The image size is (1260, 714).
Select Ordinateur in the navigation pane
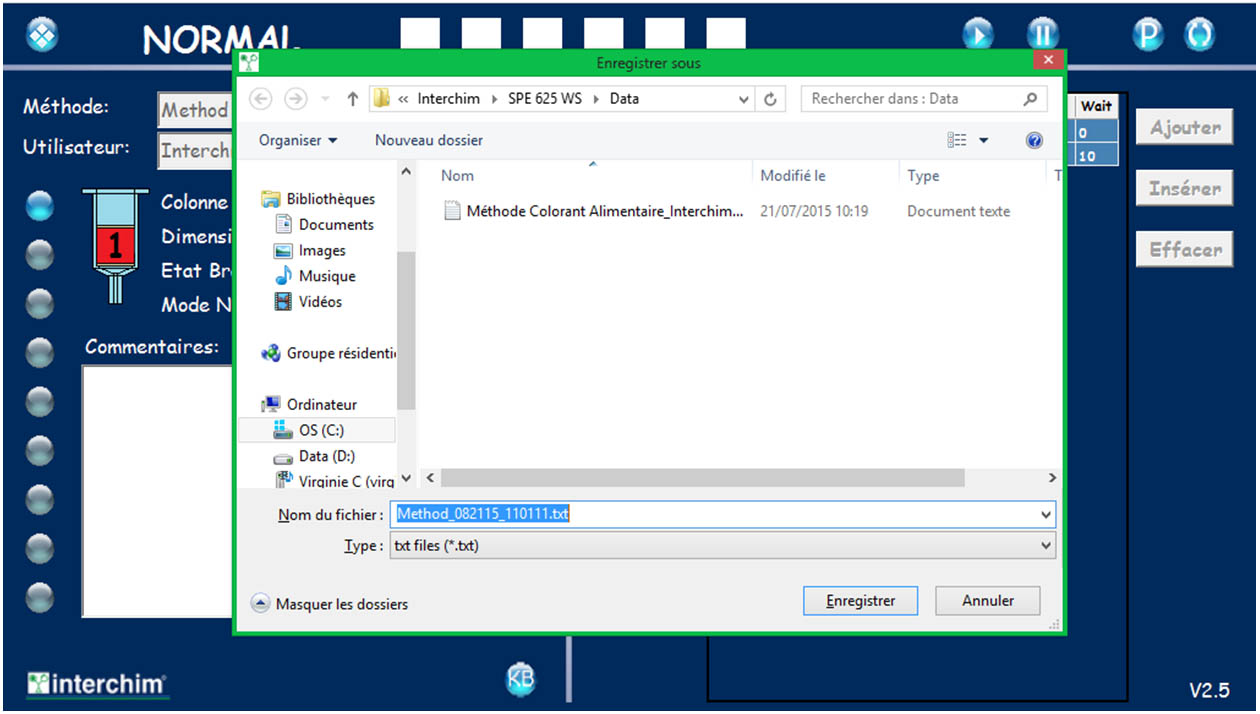click(310, 405)
